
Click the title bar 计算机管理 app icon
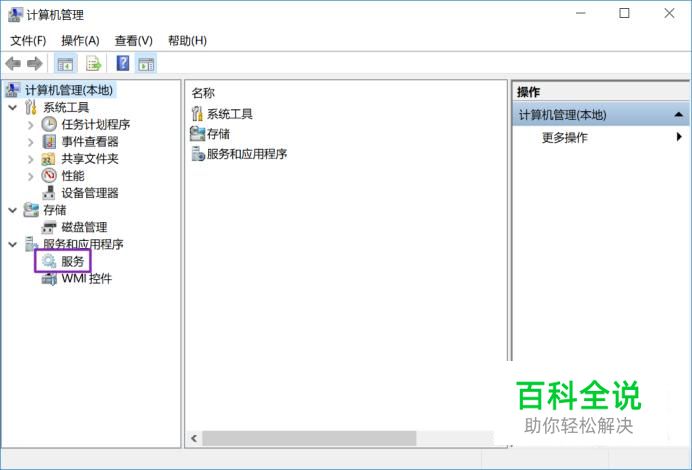[x=15, y=15]
